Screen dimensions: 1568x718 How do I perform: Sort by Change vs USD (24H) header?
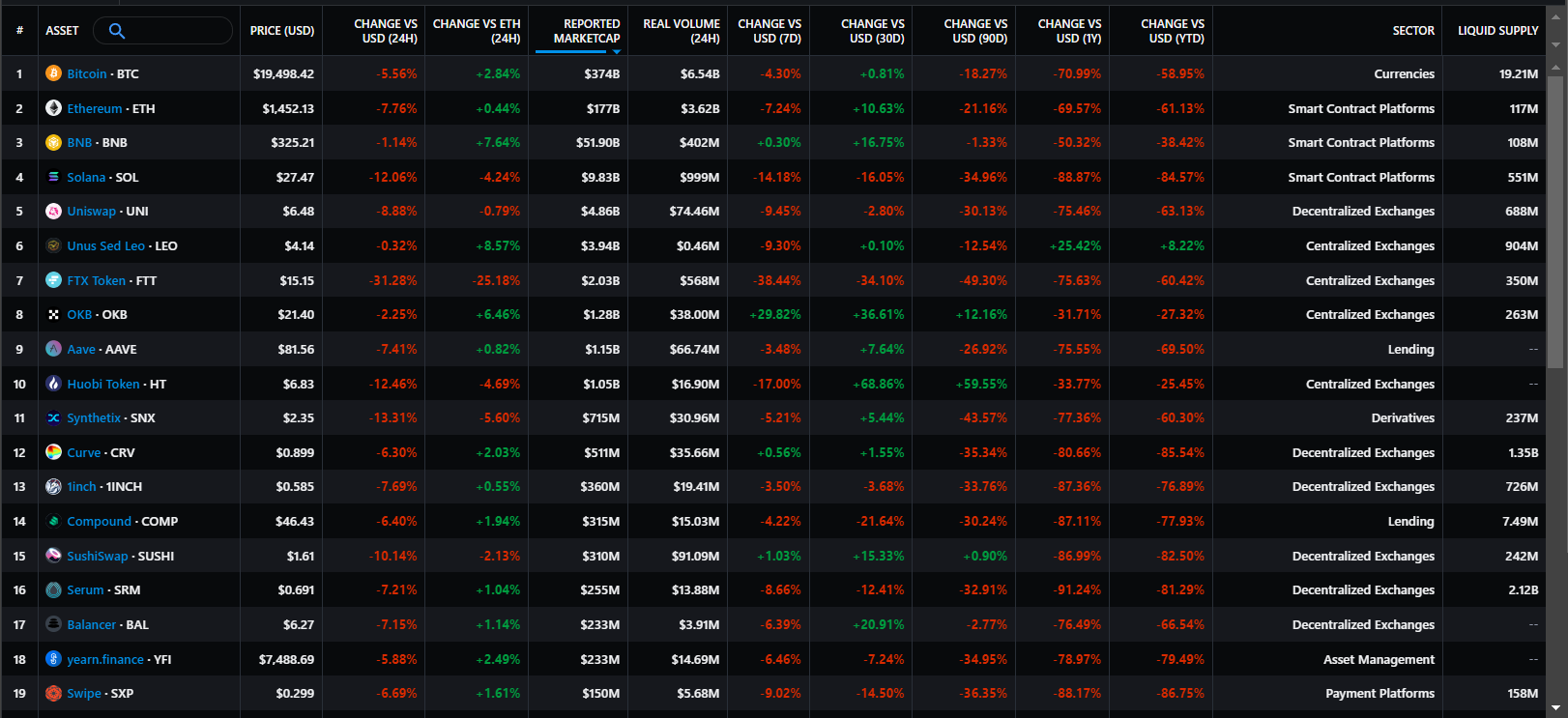(386, 31)
